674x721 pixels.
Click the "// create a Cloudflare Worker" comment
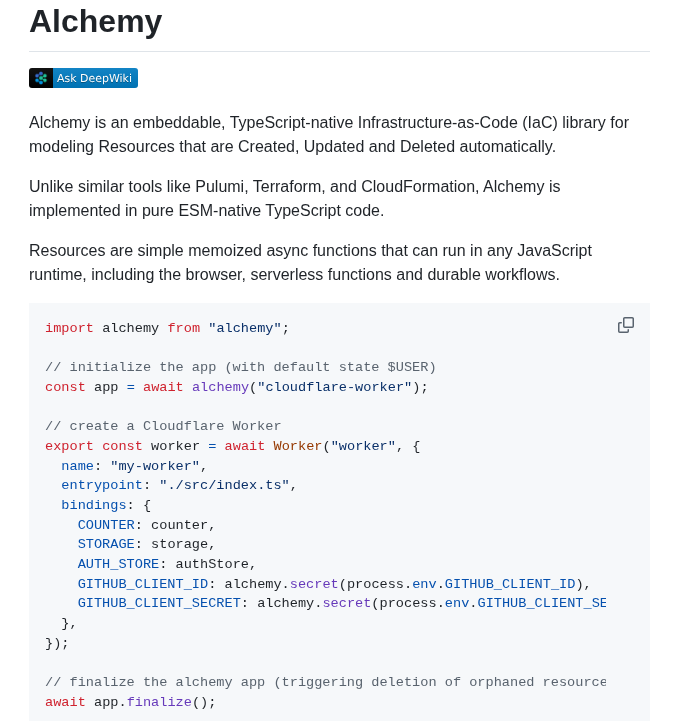coord(163,426)
